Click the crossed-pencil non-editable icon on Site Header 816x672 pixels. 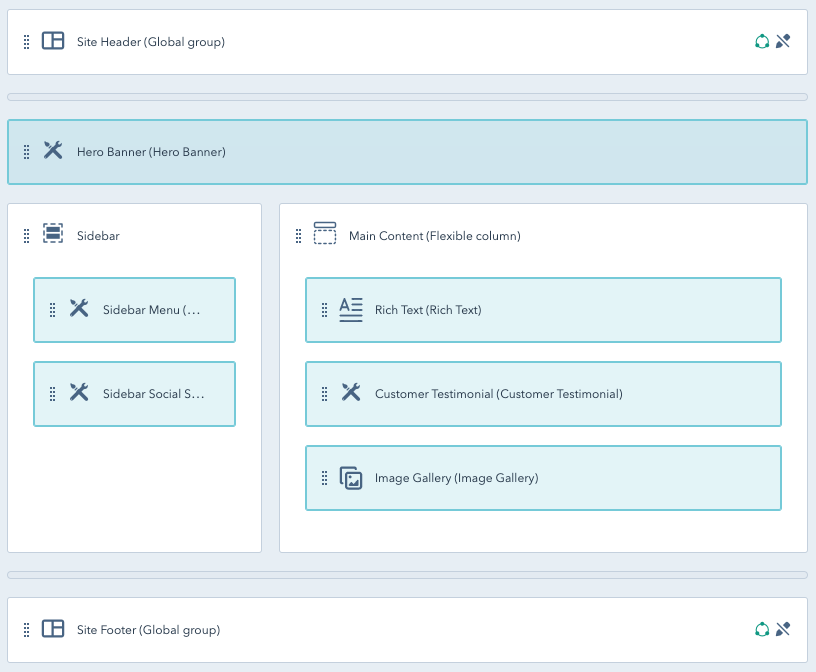[x=782, y=41]
